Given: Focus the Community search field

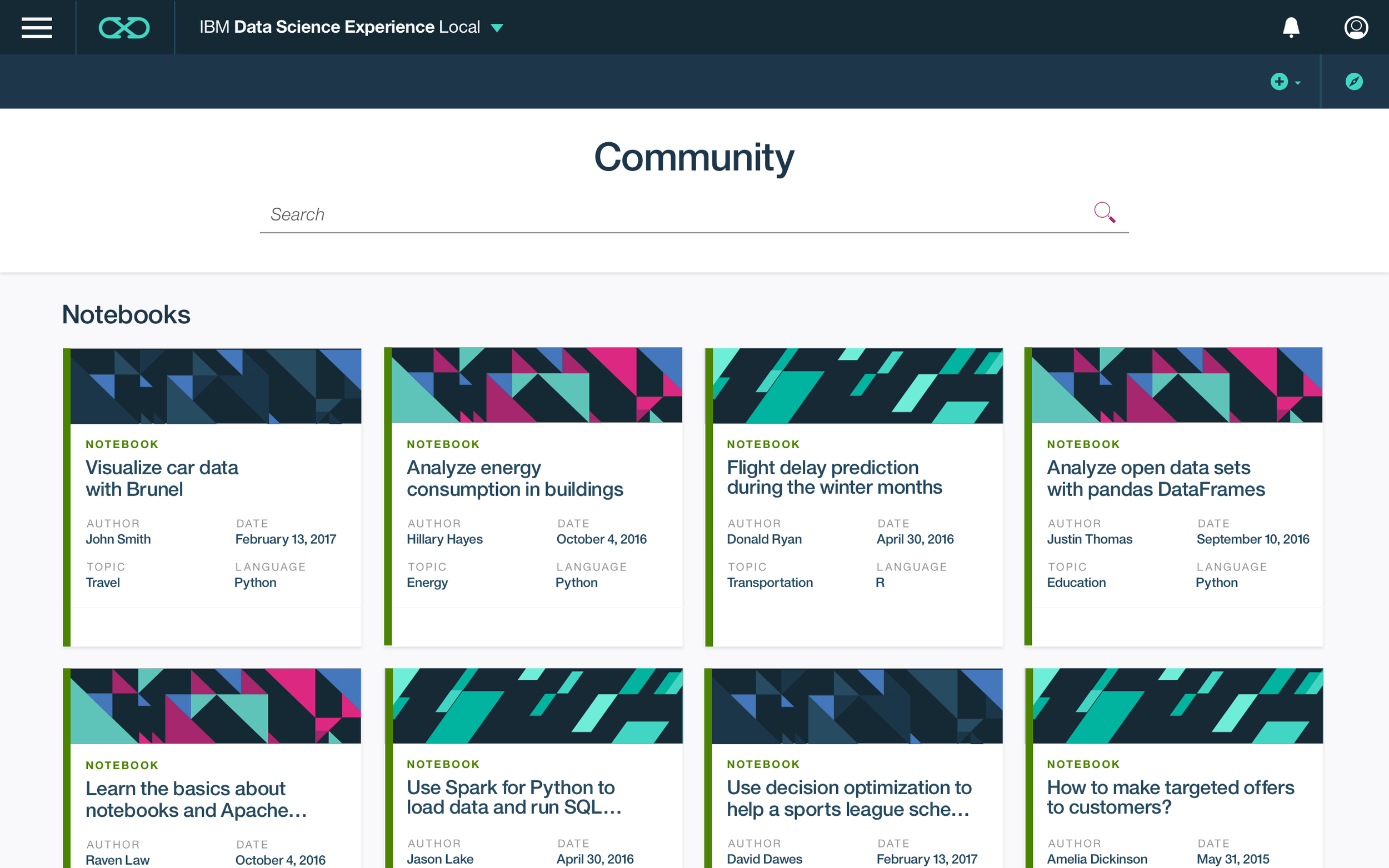Looking at the screenshot, I should tap(661, 215).
